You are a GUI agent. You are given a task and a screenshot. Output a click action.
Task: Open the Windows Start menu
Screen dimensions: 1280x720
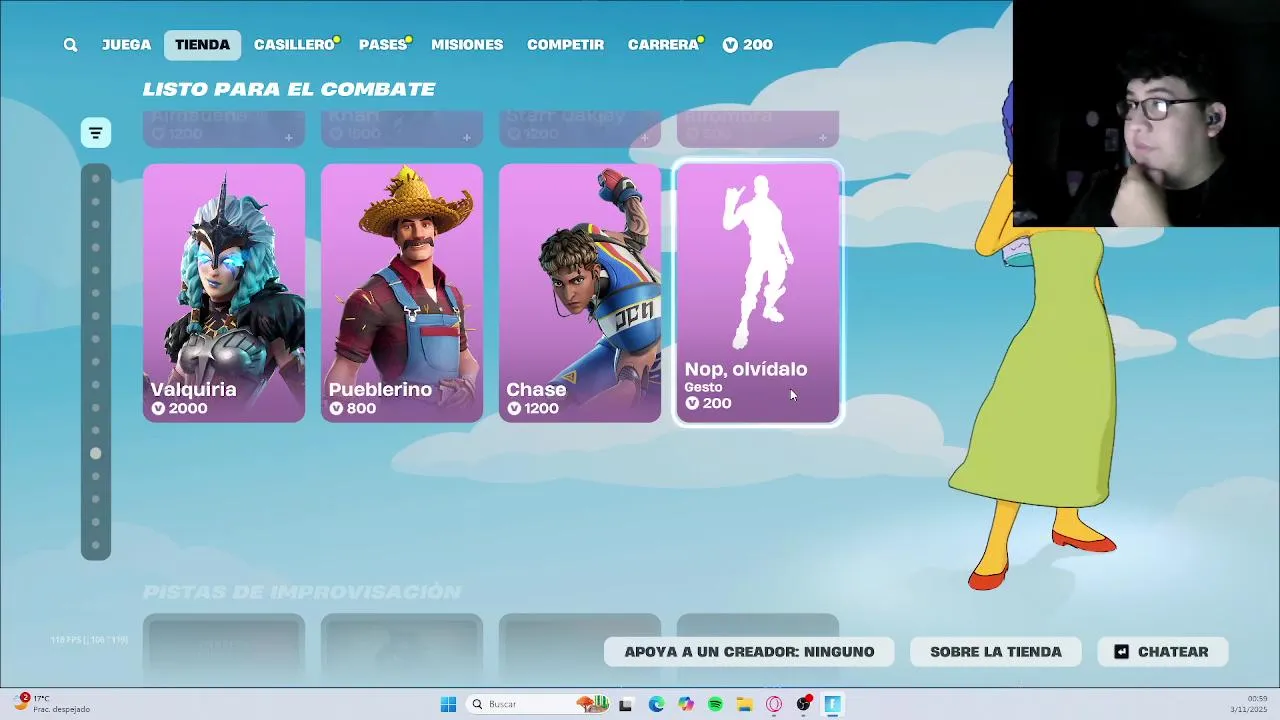pyautogui.click(x=449, y=704)
